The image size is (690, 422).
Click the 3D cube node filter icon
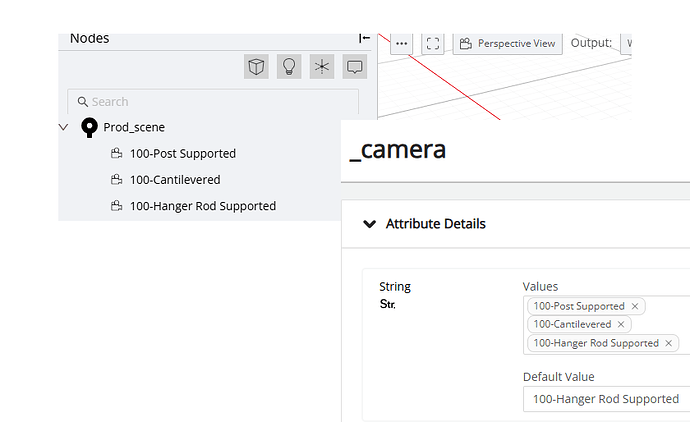click(257, 67)
